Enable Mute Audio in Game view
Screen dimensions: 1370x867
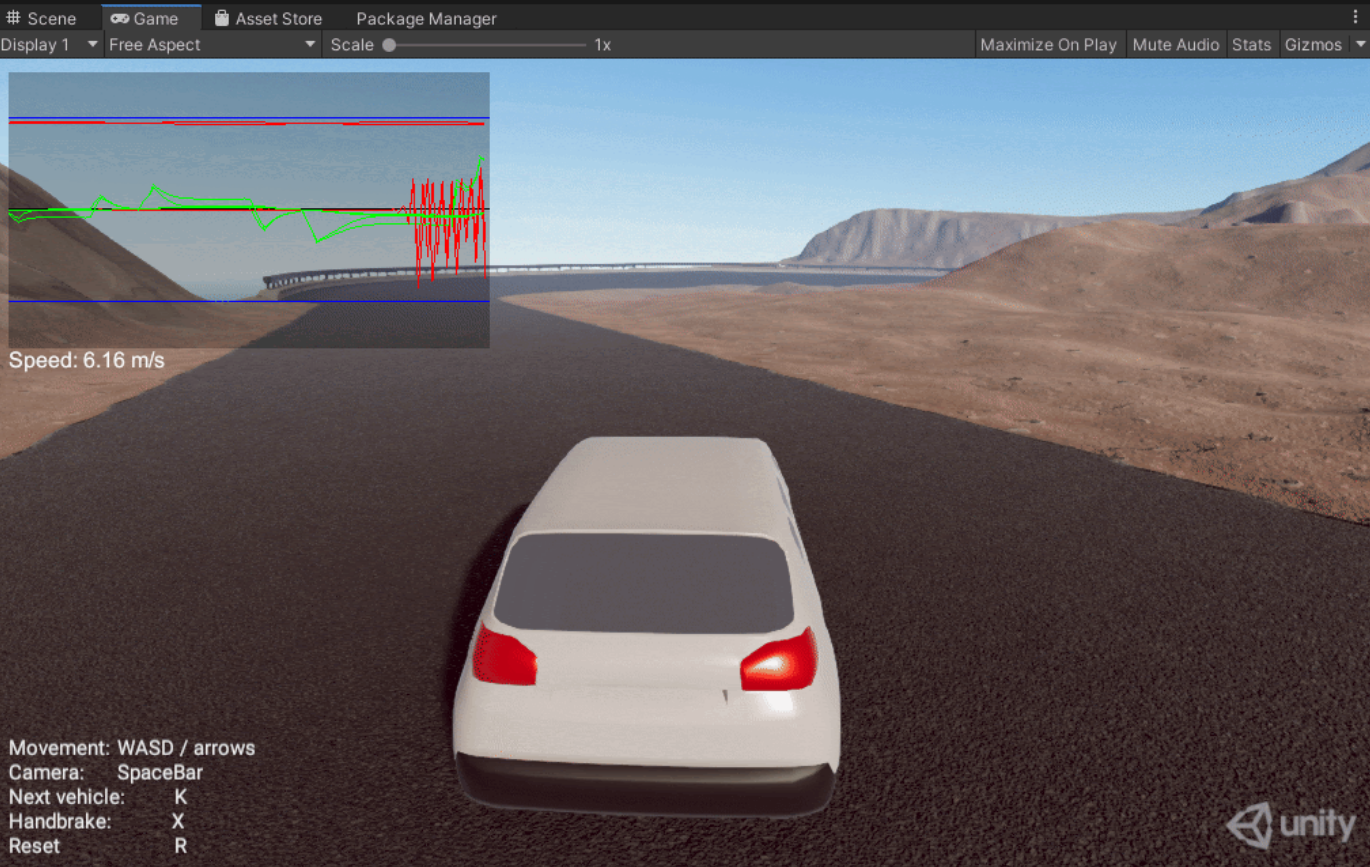[1175, 45]
